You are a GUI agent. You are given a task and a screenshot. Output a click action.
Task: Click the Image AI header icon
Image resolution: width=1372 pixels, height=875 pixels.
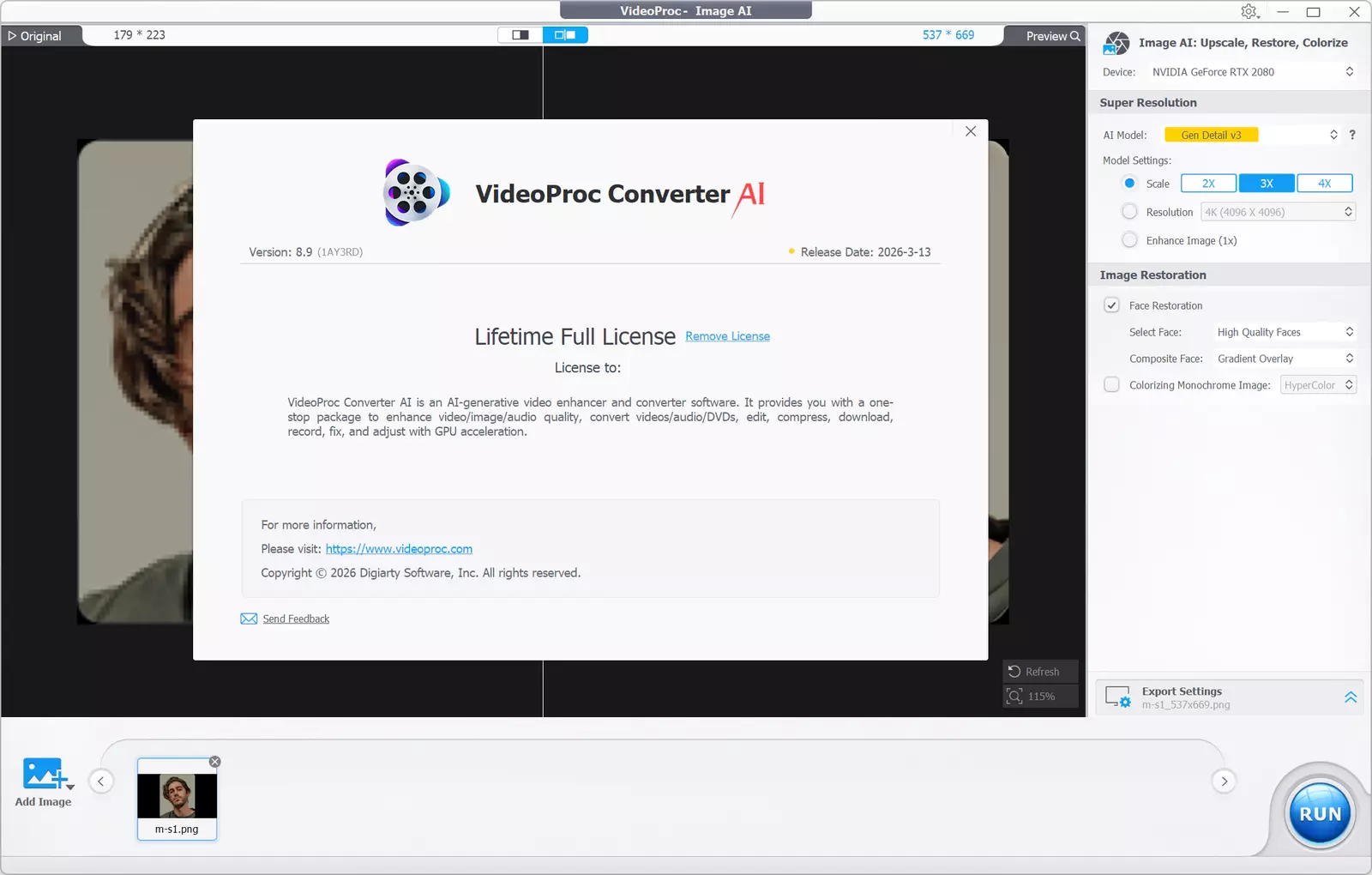(1116, 43)
